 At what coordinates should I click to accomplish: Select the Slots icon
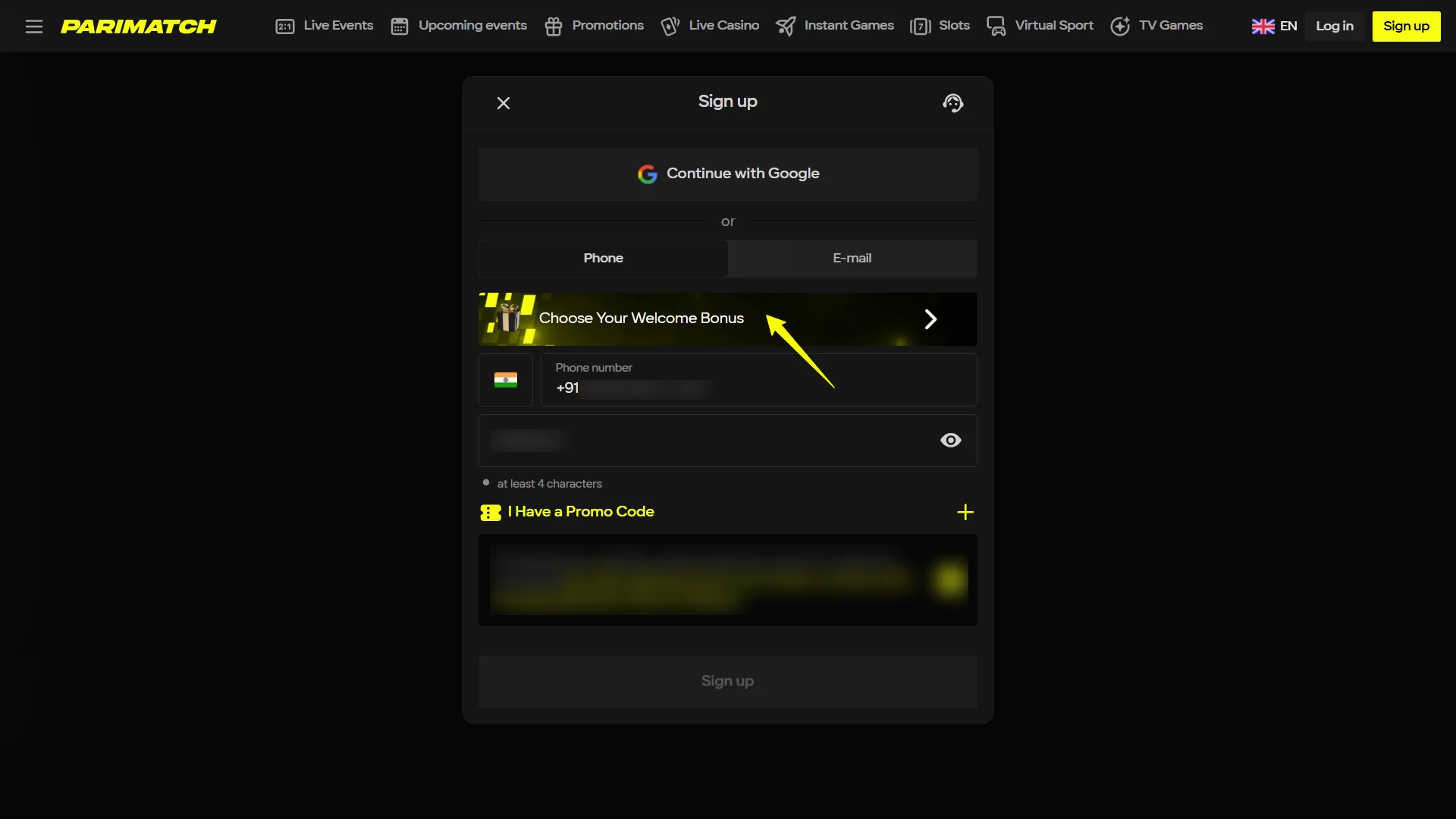[921, 26]
